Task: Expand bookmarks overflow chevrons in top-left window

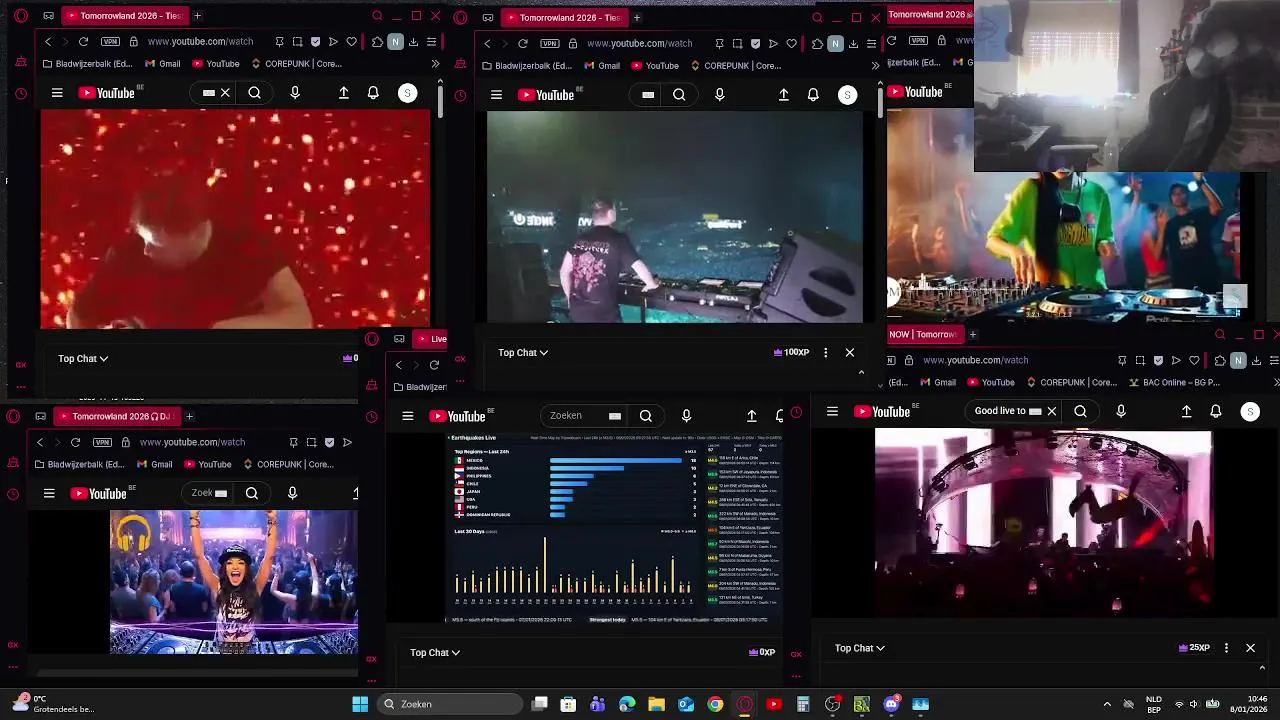Action: click(435, 64)
